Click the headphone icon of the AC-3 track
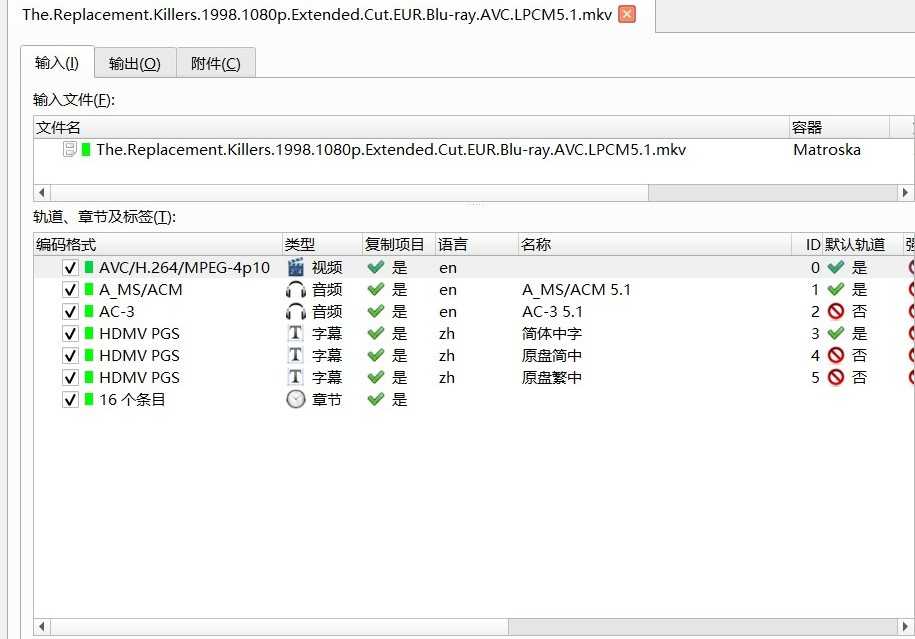The image size is (915, 639). (x=296, y=312)
